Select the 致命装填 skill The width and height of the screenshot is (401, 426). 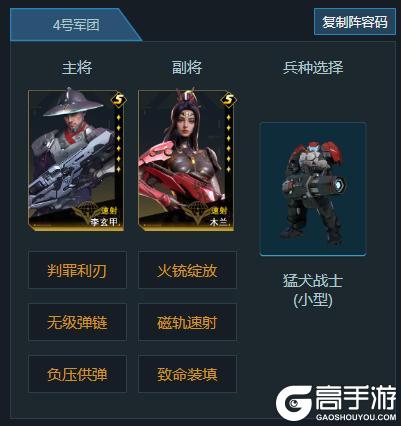coord(187,374)
